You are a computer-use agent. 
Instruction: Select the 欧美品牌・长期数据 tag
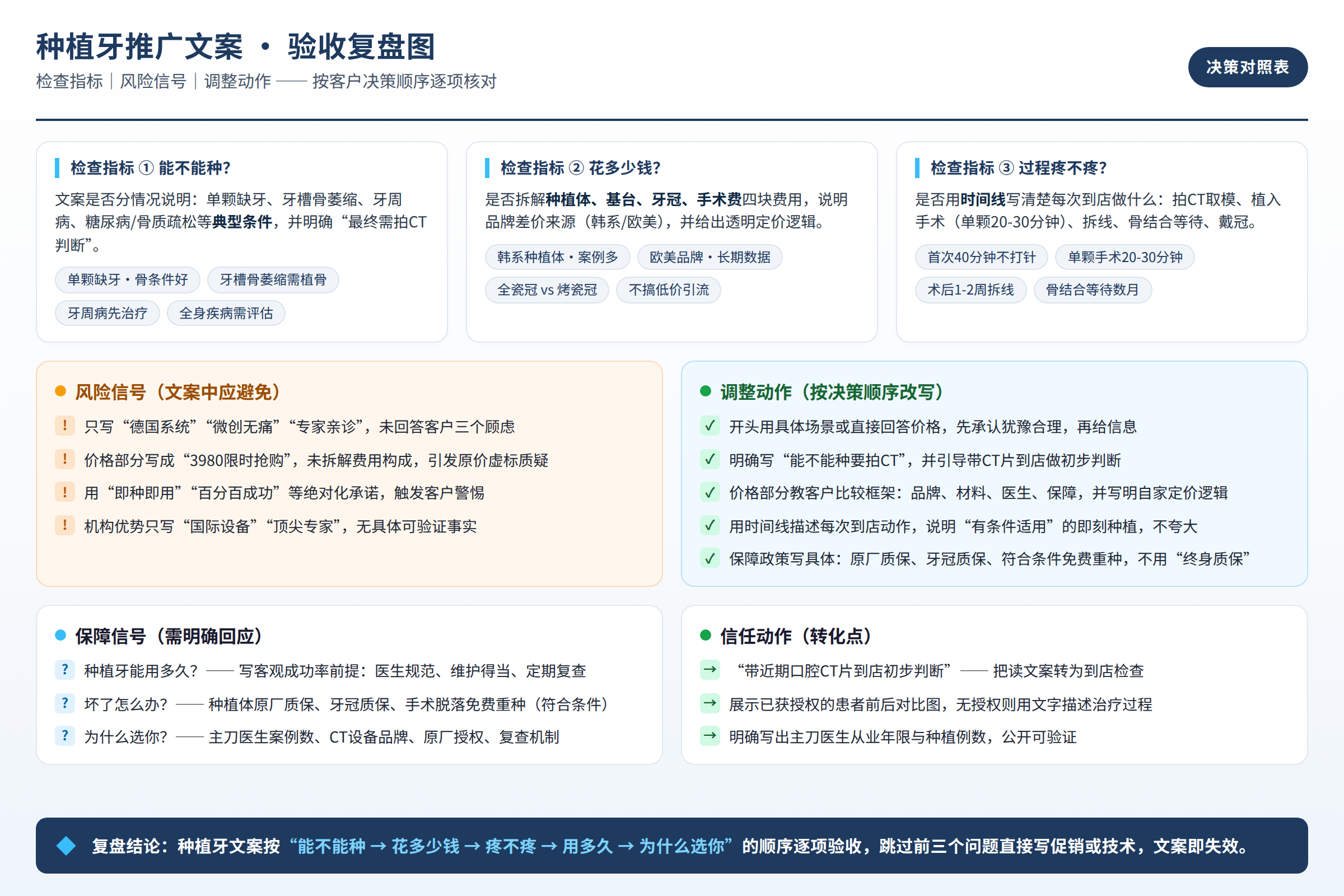(710, 257)
